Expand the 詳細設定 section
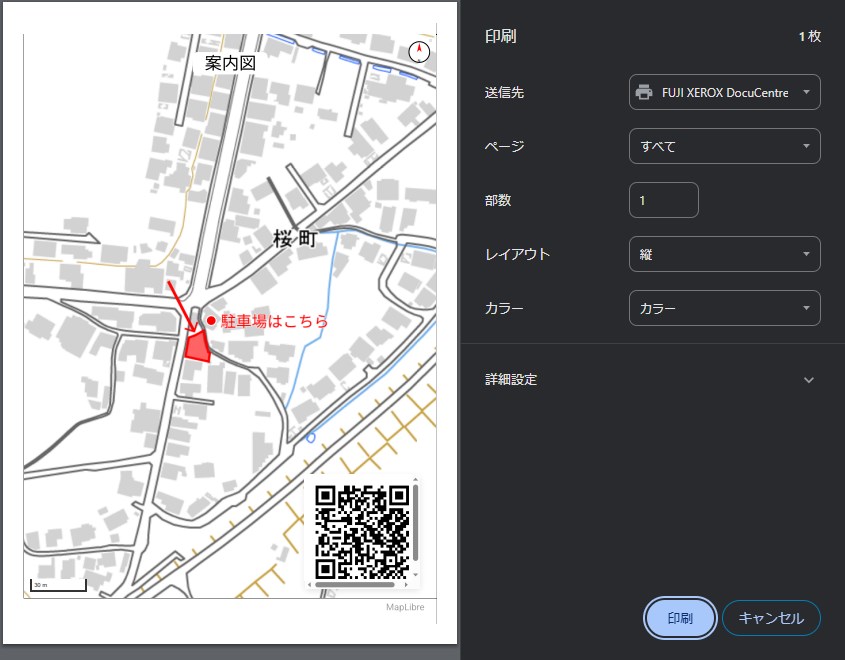The height and width of the screenshot is (660, 845). (x=809, y=380)
